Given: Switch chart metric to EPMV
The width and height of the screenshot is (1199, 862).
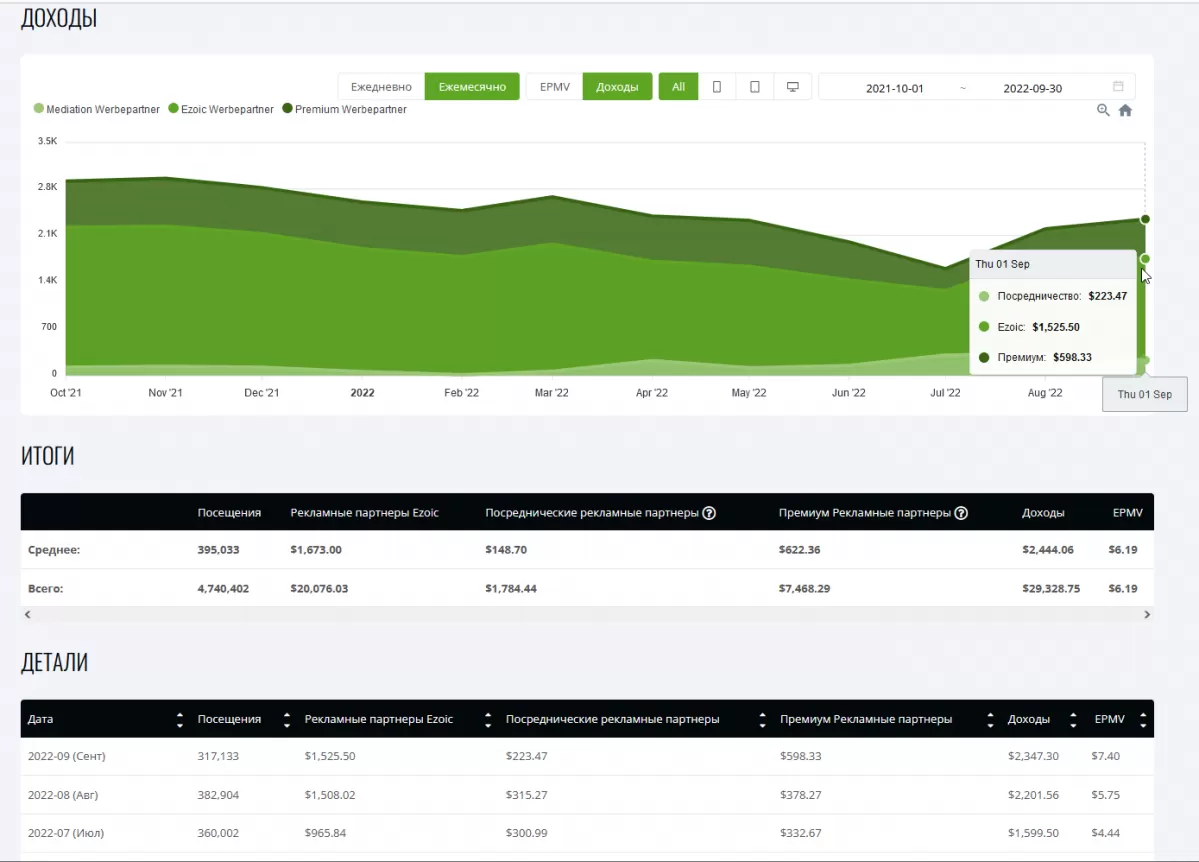Looking at the screenshot, I should [x=554, y=87].
